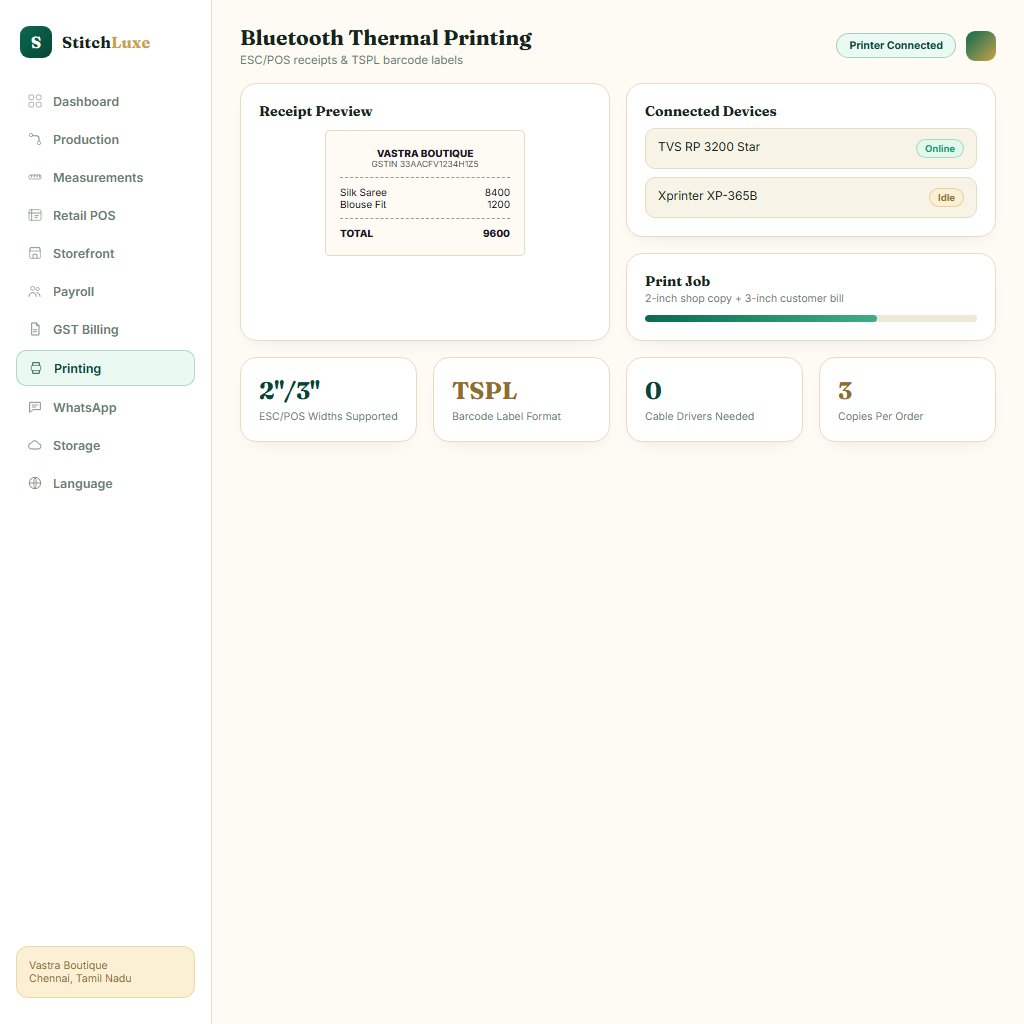Open Measurements from the sidebar

tap(105, 177)
